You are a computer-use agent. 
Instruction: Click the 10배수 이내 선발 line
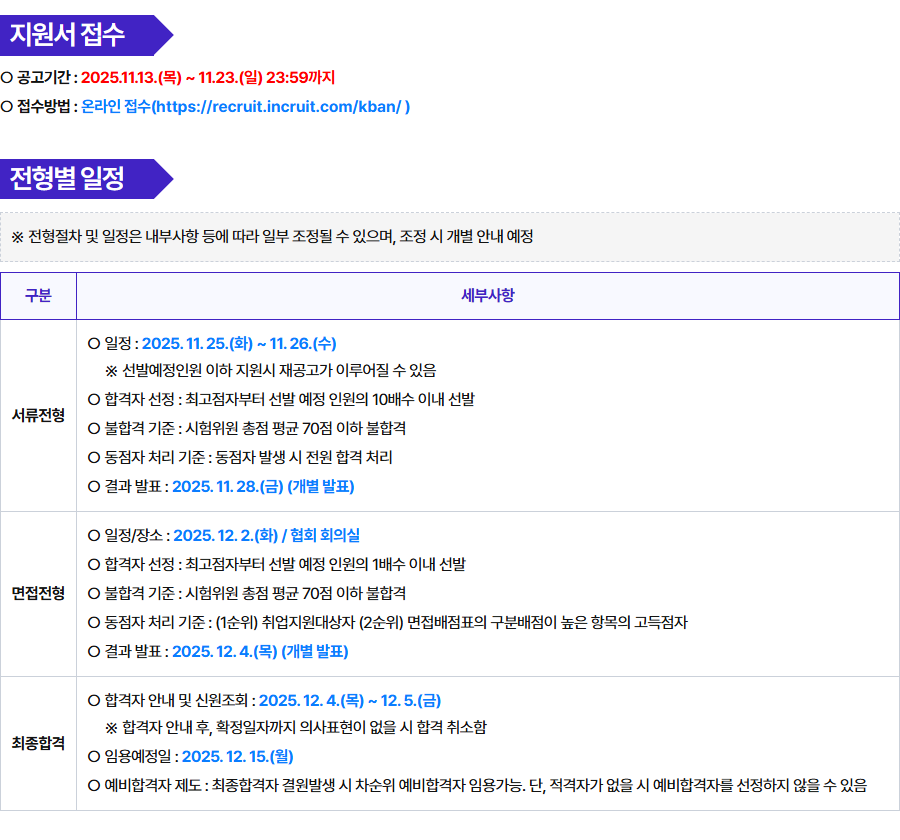coord(281,399)
